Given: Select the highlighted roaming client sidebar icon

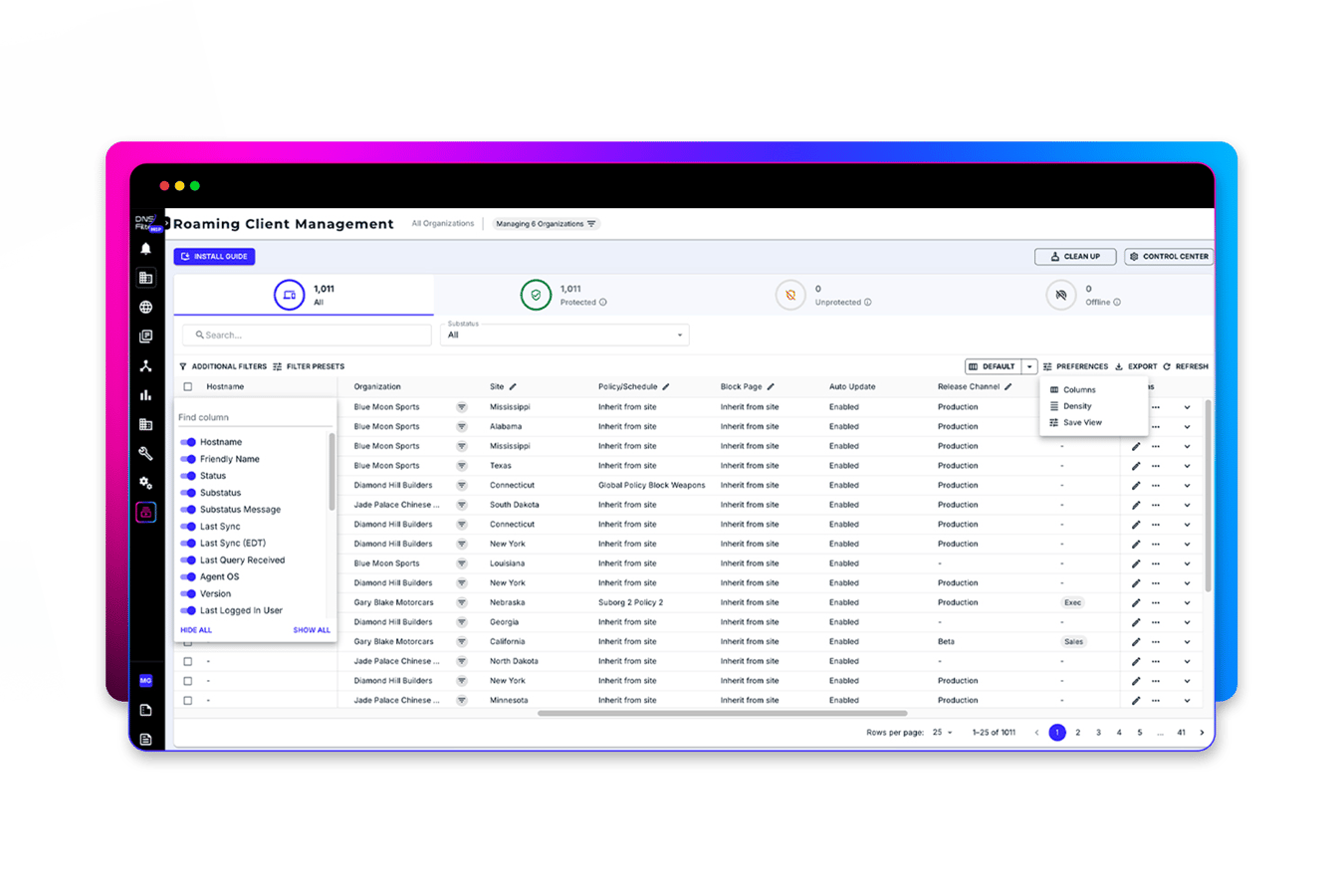Looking at the screenshot, I should [146, 513].
